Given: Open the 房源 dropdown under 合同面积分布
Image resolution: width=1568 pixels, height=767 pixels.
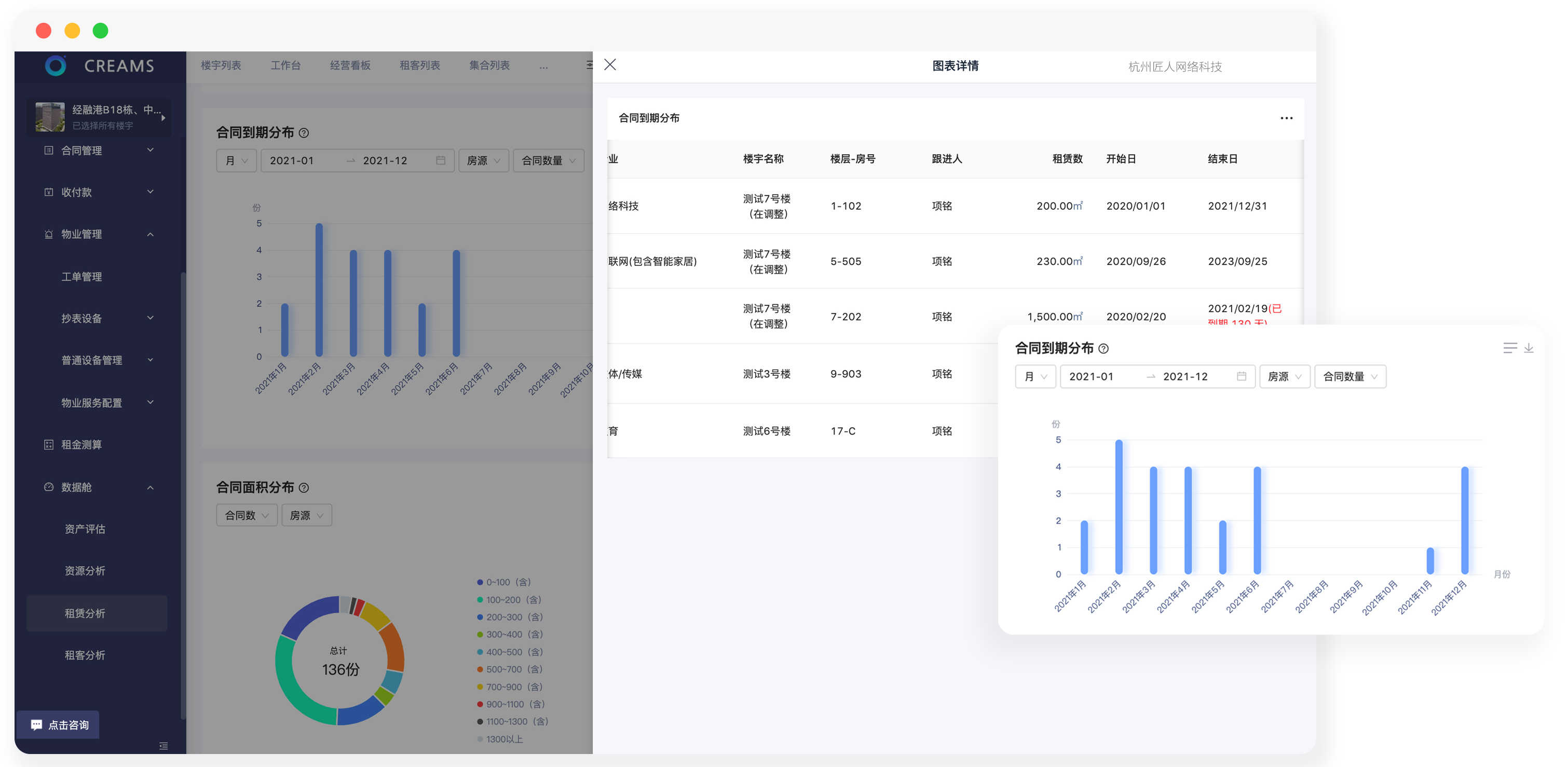Looking at the screenshot, I should (x=306, y=515).
